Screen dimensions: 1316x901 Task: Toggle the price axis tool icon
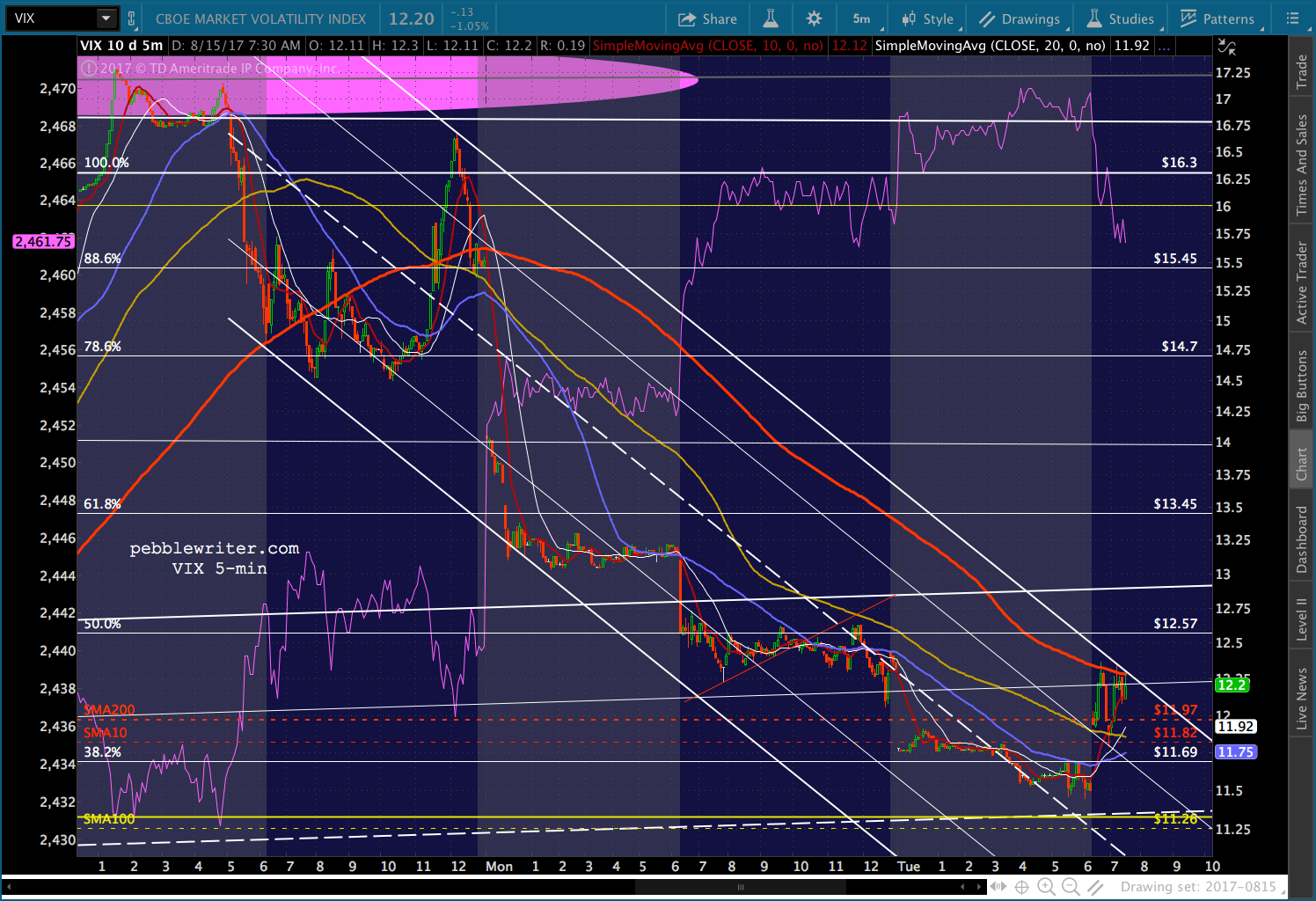tap(1226, 46)
